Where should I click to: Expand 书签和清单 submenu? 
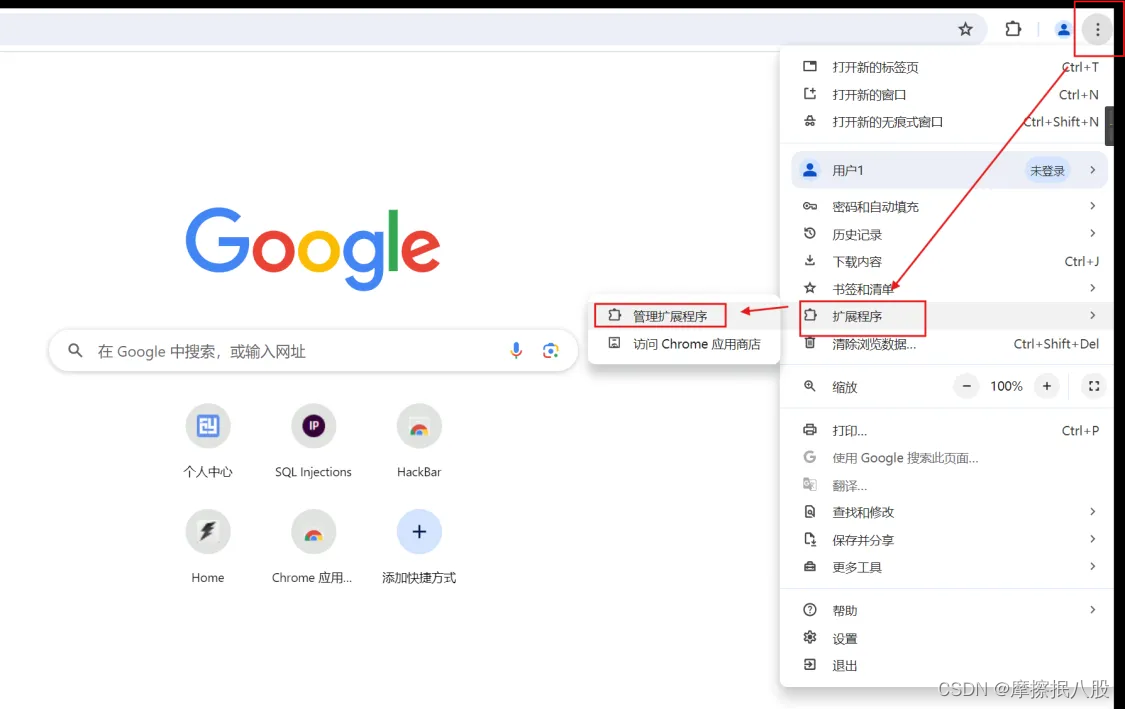(949, 288)
